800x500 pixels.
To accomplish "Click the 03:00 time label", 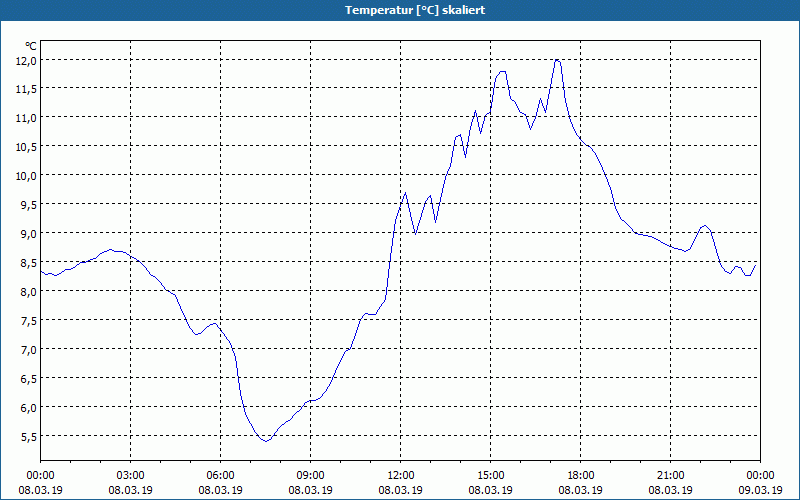I will (x=131, y=476).
